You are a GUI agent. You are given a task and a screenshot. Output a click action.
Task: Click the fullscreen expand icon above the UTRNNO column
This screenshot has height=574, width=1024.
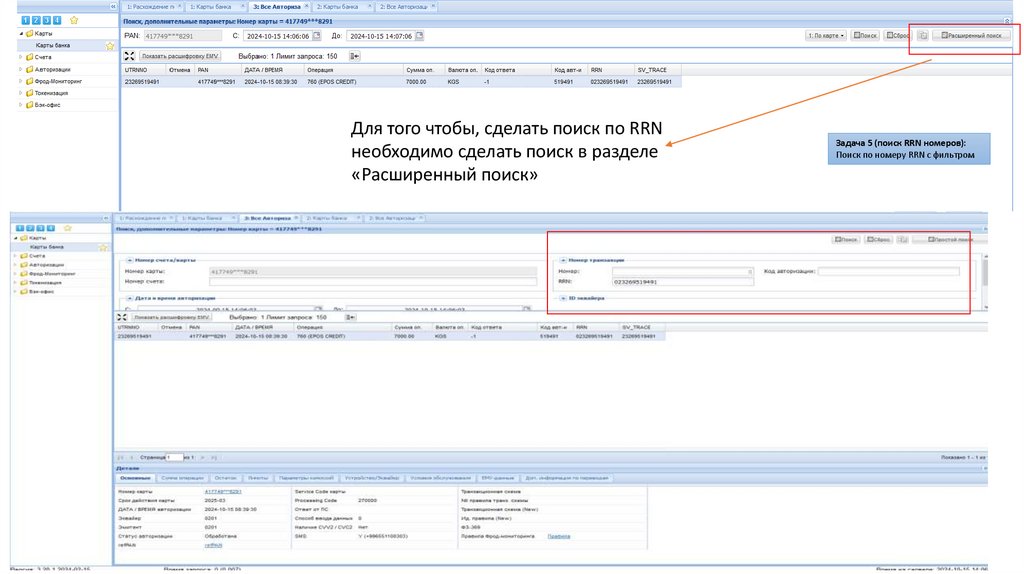click(x=129, y=56)
